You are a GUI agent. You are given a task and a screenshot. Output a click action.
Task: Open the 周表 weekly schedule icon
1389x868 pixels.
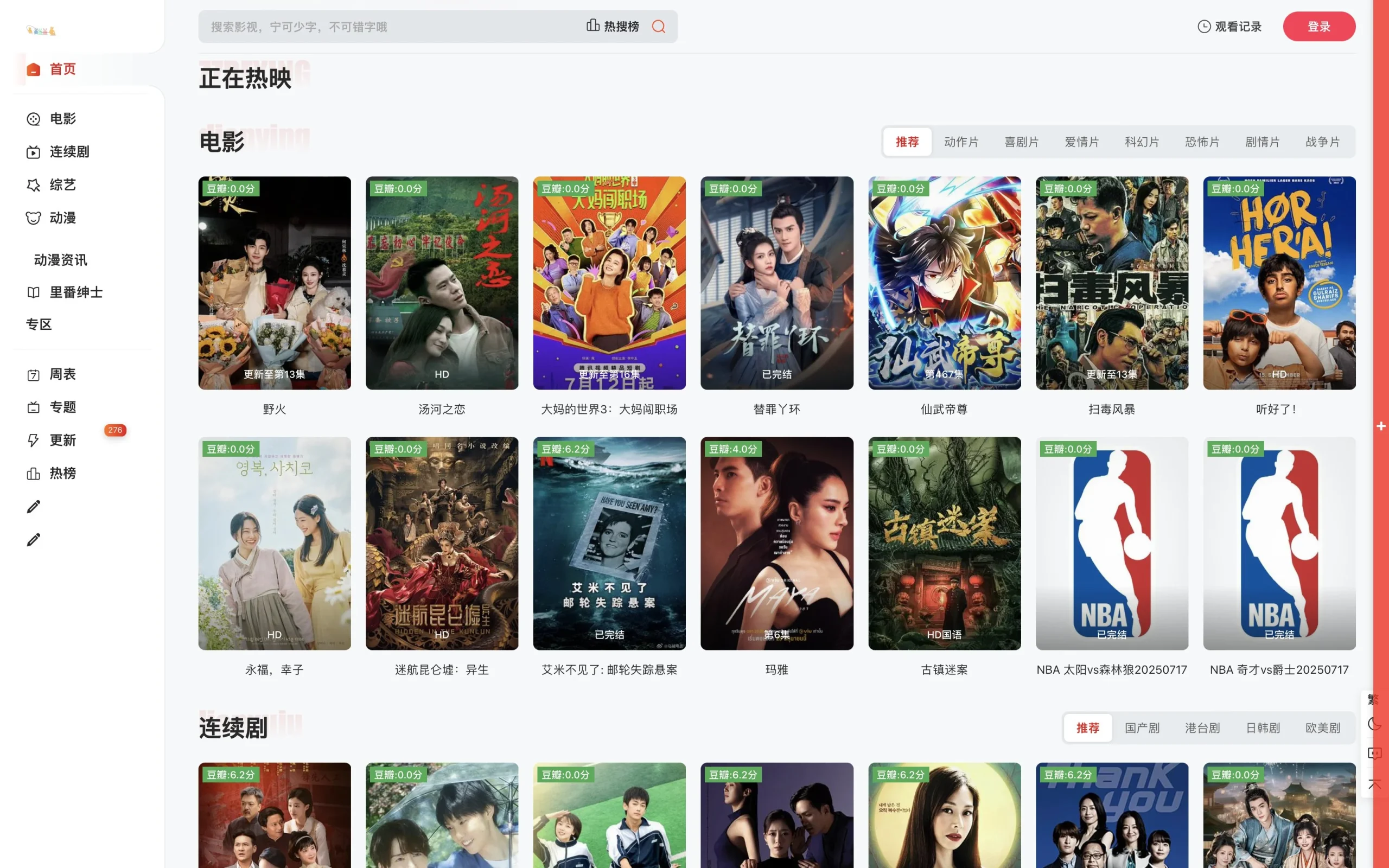click(33, 374)
